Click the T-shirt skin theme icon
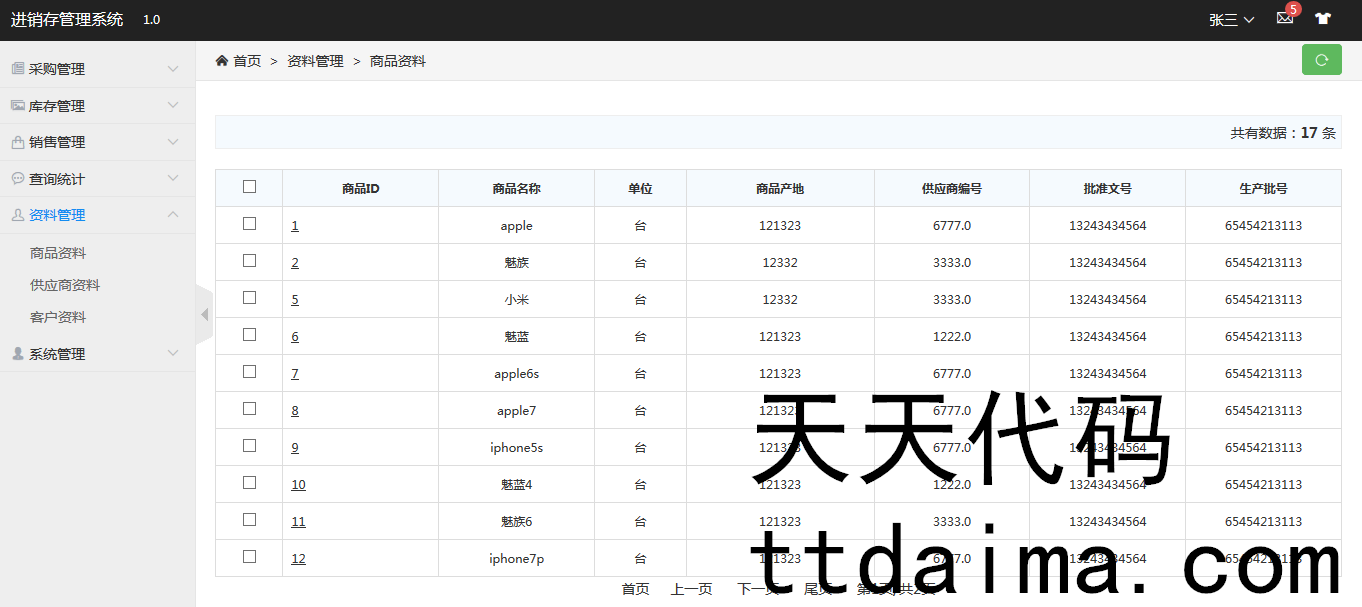Viewport: 1362px width, 607px height. tap(1323, 19)
